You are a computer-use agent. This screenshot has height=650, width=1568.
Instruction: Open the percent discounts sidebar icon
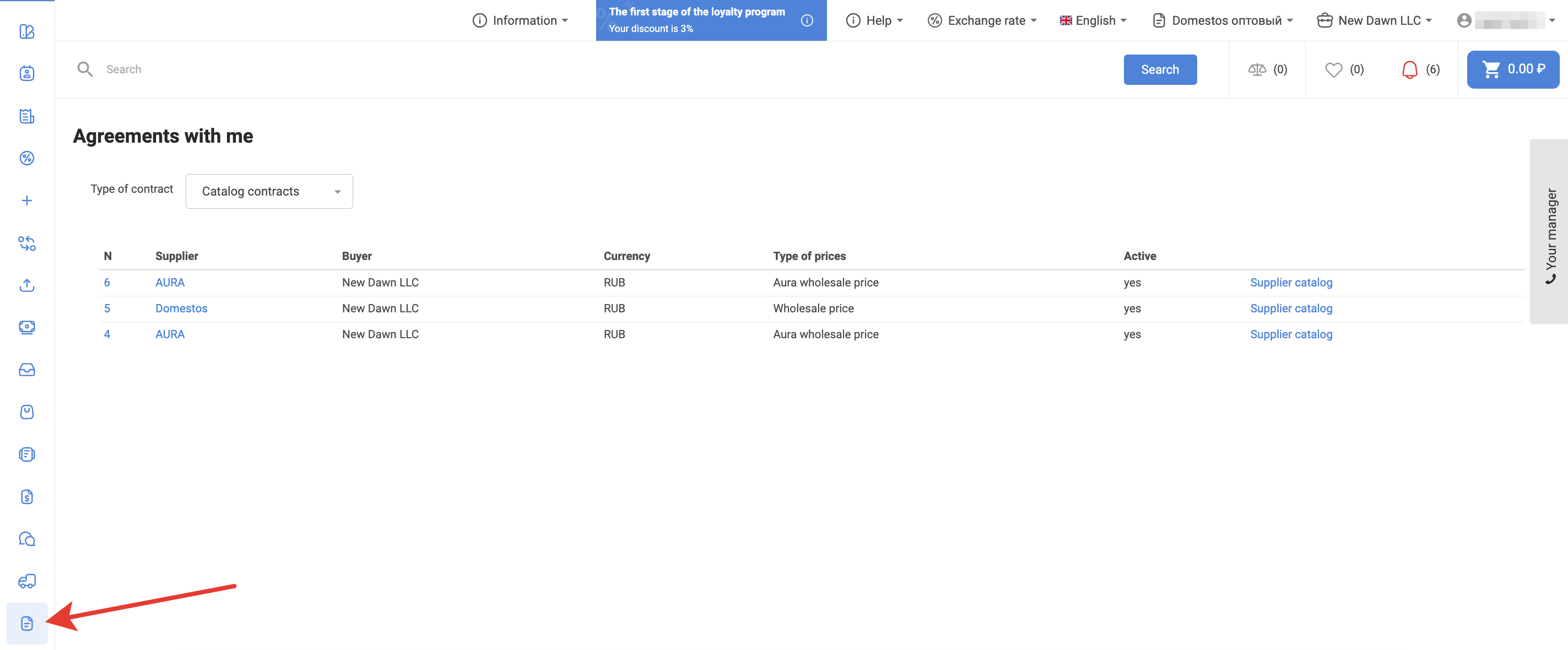(27, 158)
